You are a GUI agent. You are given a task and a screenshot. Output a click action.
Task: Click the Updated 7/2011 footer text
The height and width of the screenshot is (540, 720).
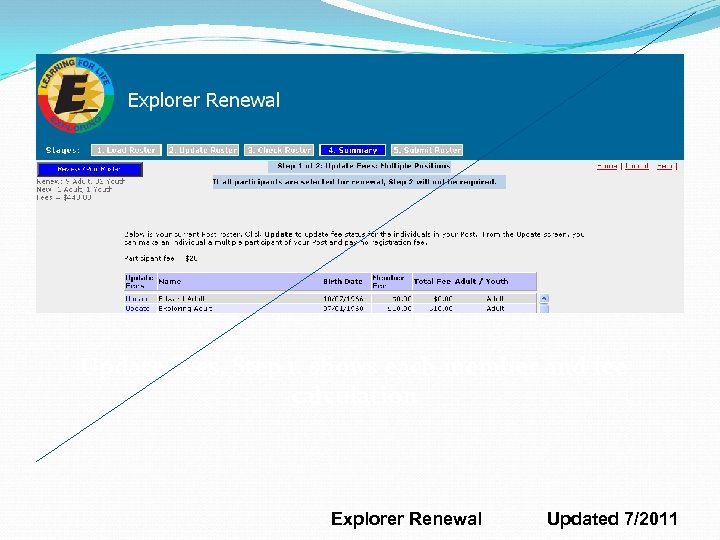612,519
